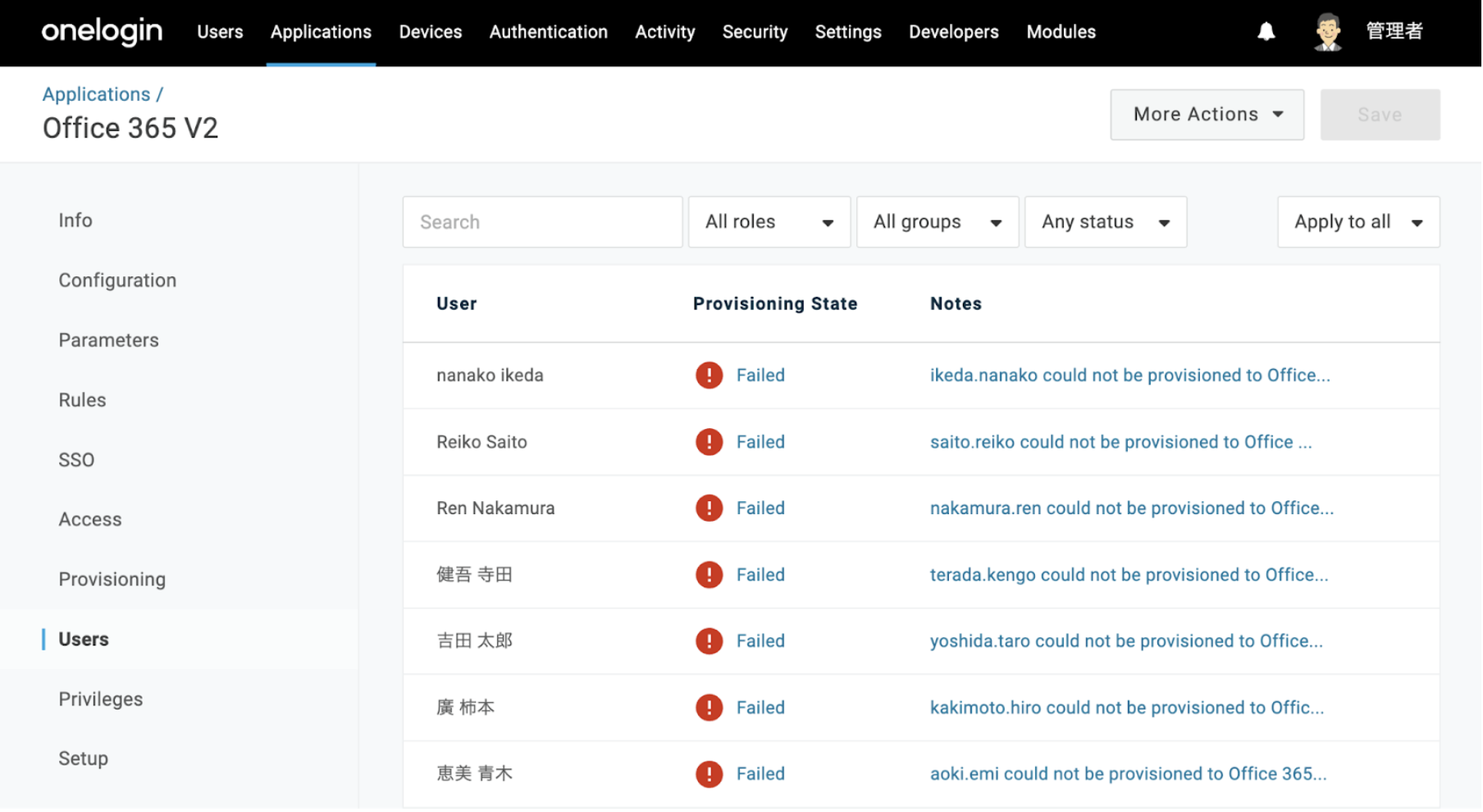Image resolution: width=1483 pixels, height=812 pixels.
Task: Open the Settings menu
Action: (x=849, y=32)
